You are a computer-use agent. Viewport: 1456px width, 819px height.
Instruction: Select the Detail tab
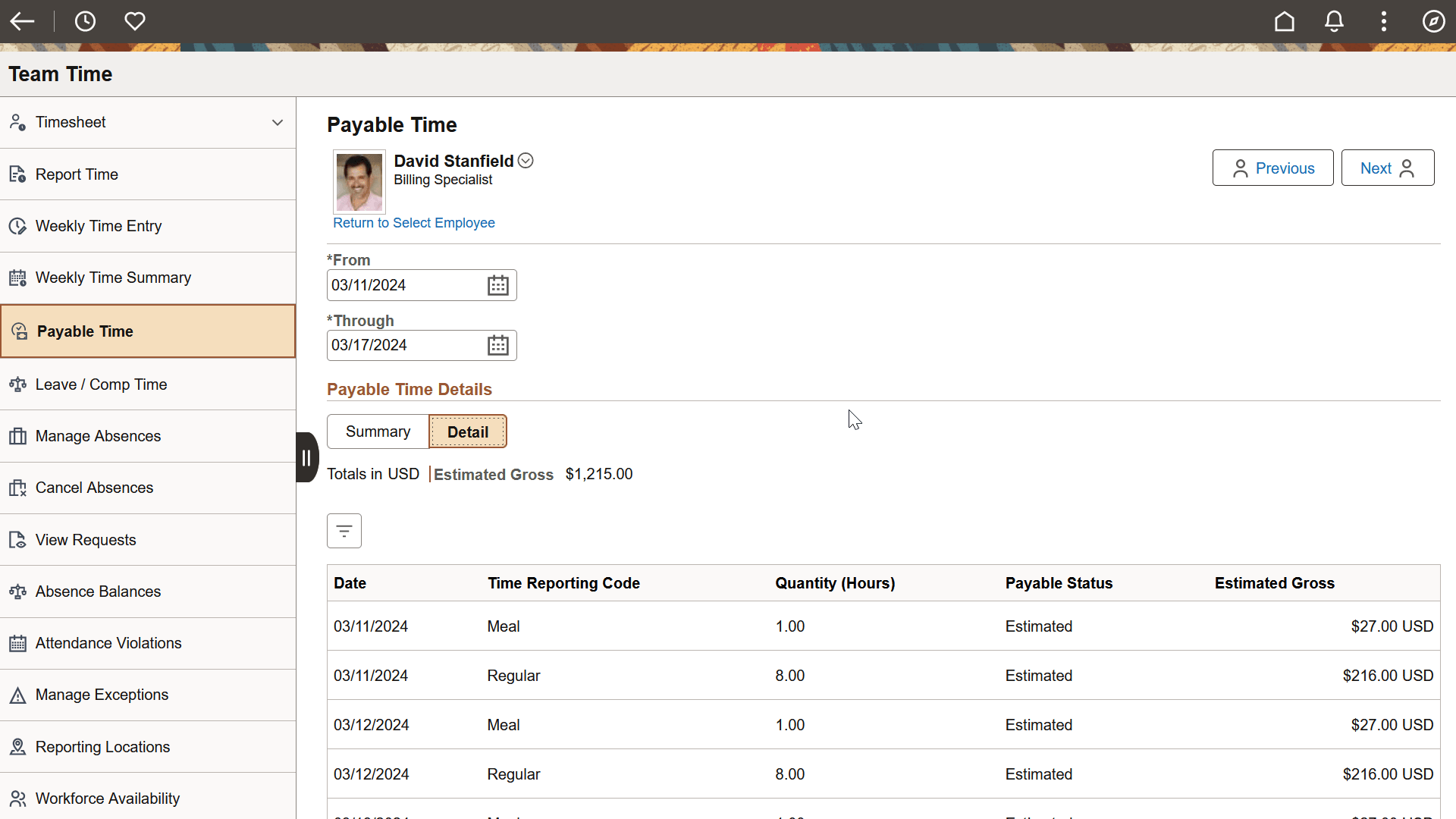point(467,431)
